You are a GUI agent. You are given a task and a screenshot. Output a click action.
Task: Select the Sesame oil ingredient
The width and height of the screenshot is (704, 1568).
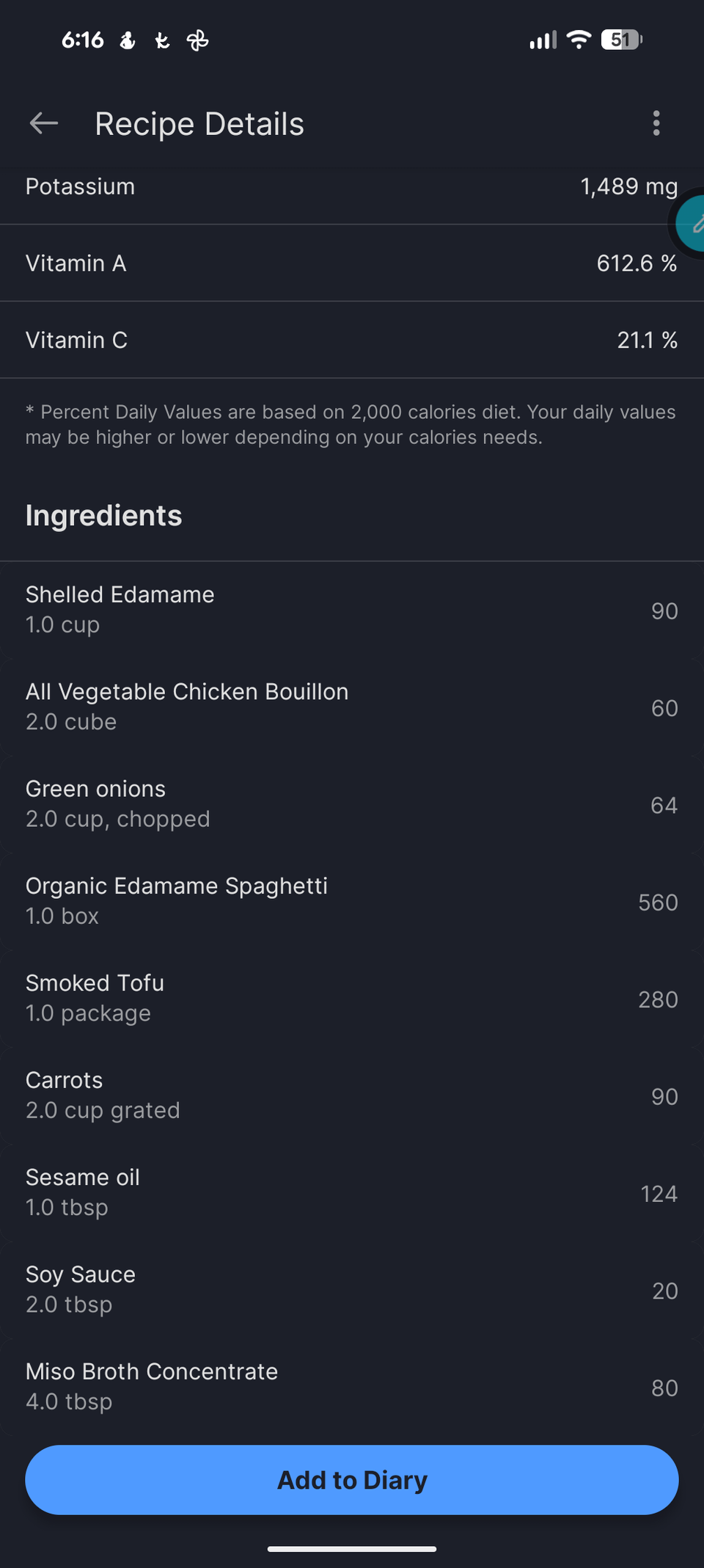[352, 1192]
